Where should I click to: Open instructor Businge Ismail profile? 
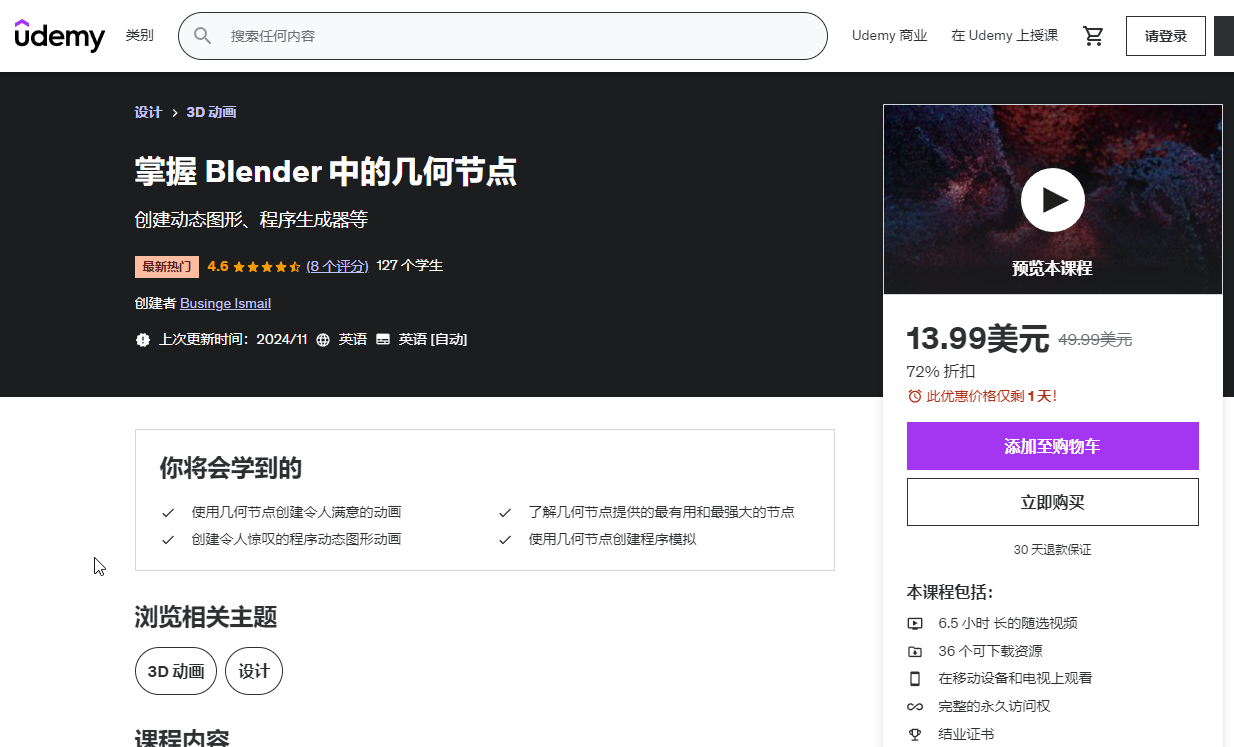[225, 303]
